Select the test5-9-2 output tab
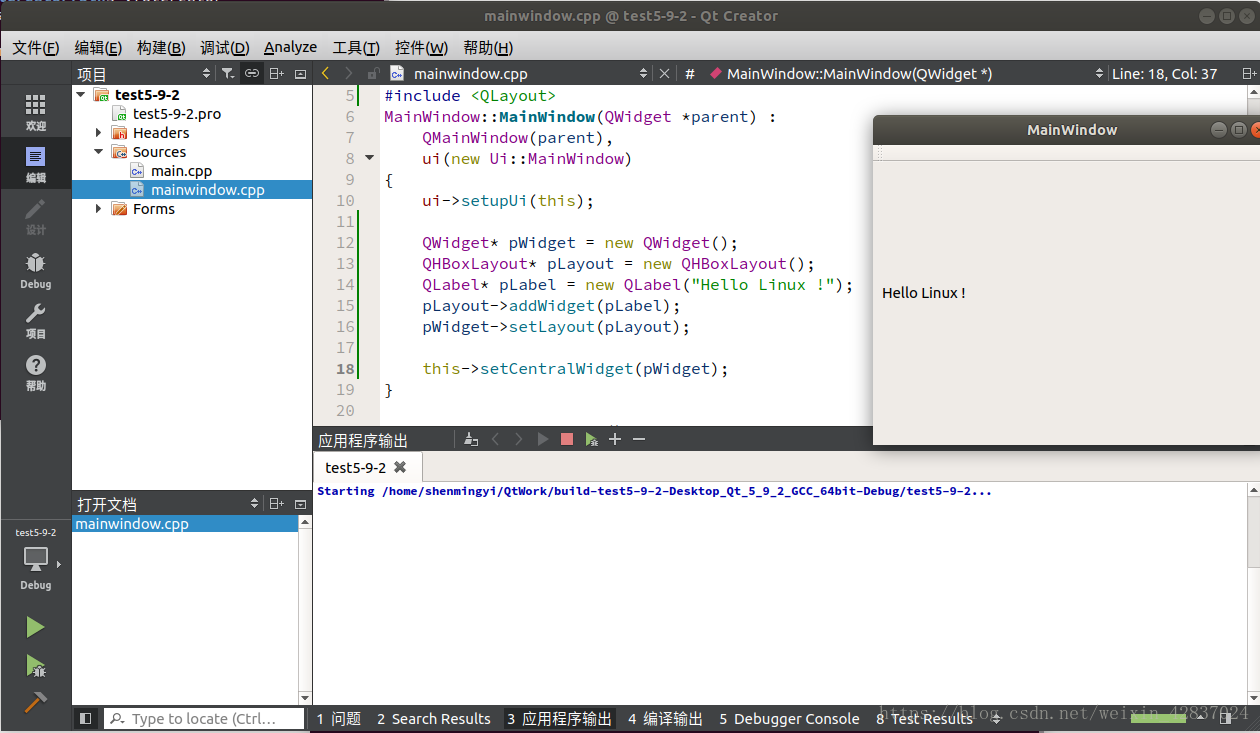1260x733 pixels. (x=366, y=467)
